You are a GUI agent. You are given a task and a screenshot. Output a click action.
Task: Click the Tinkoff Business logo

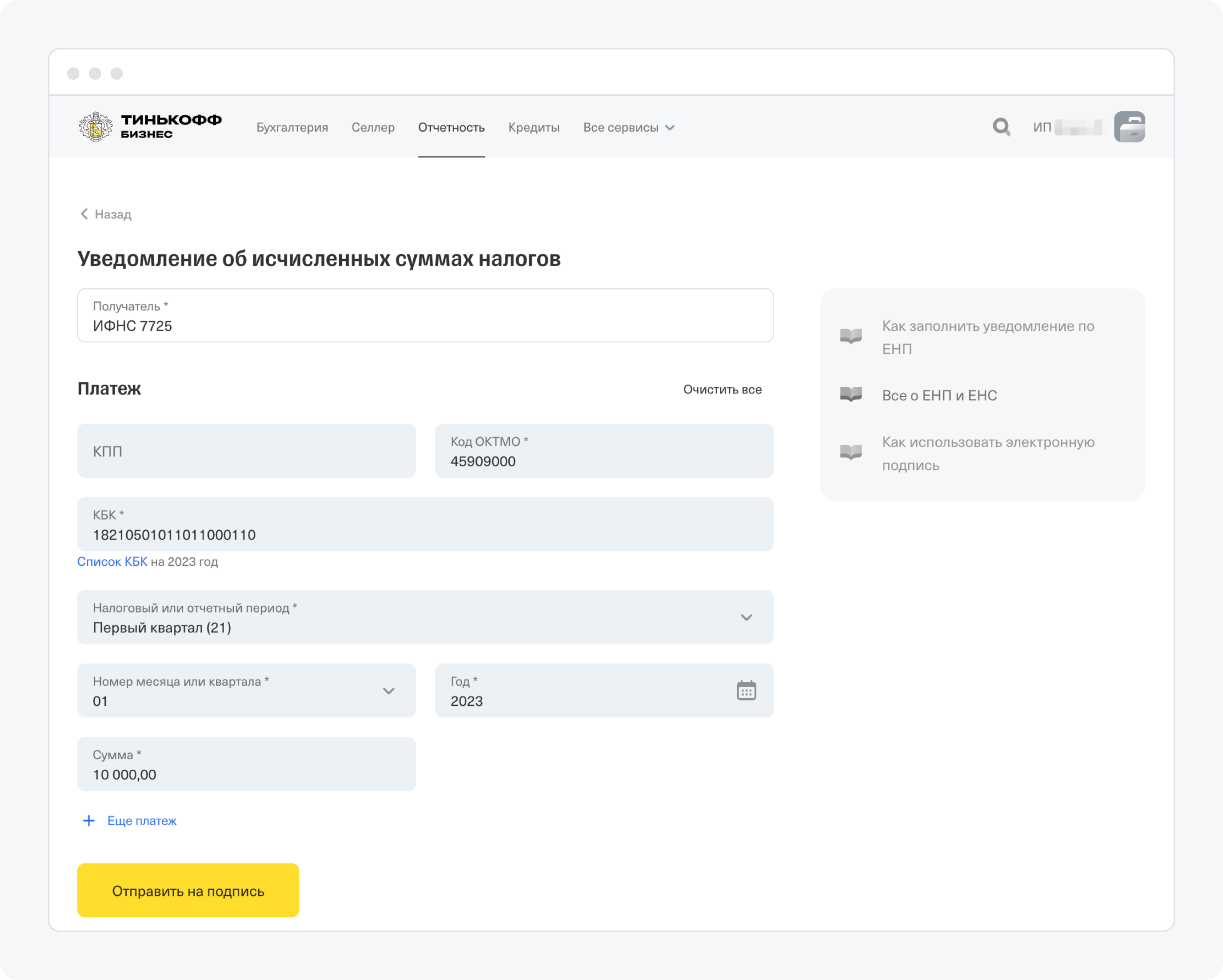pos(150,127)
